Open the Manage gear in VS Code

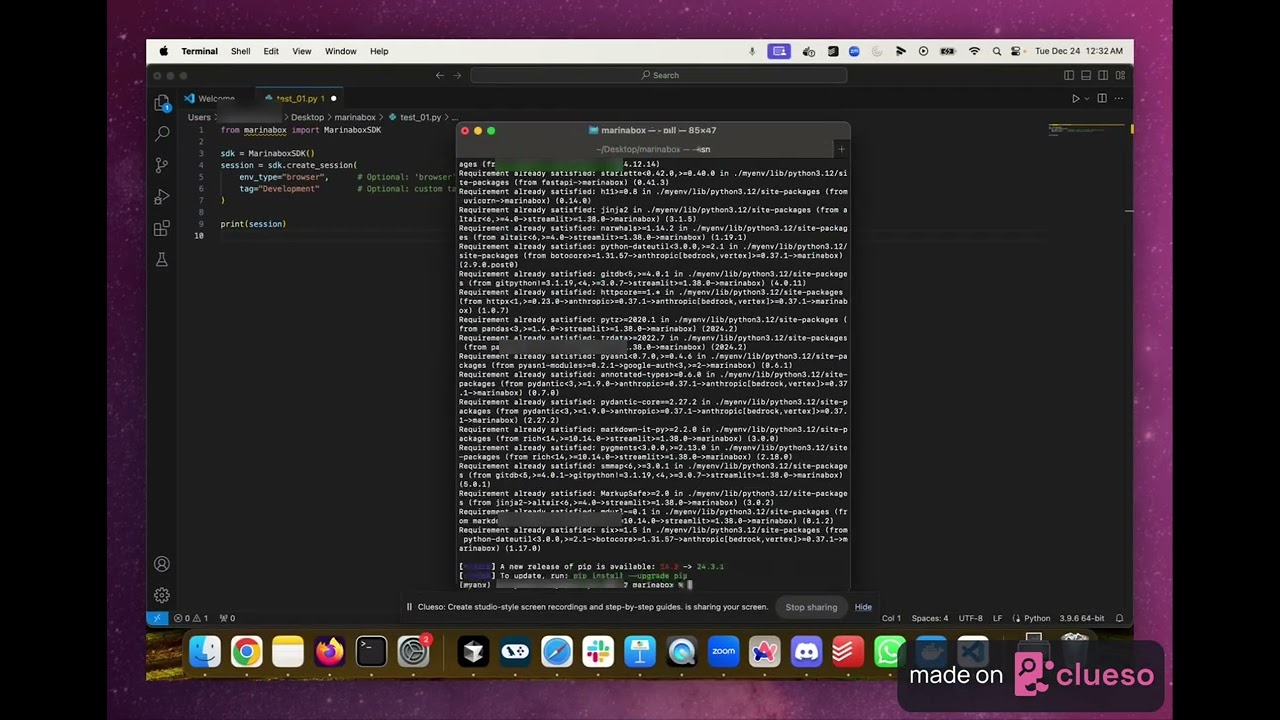[162, 595]
